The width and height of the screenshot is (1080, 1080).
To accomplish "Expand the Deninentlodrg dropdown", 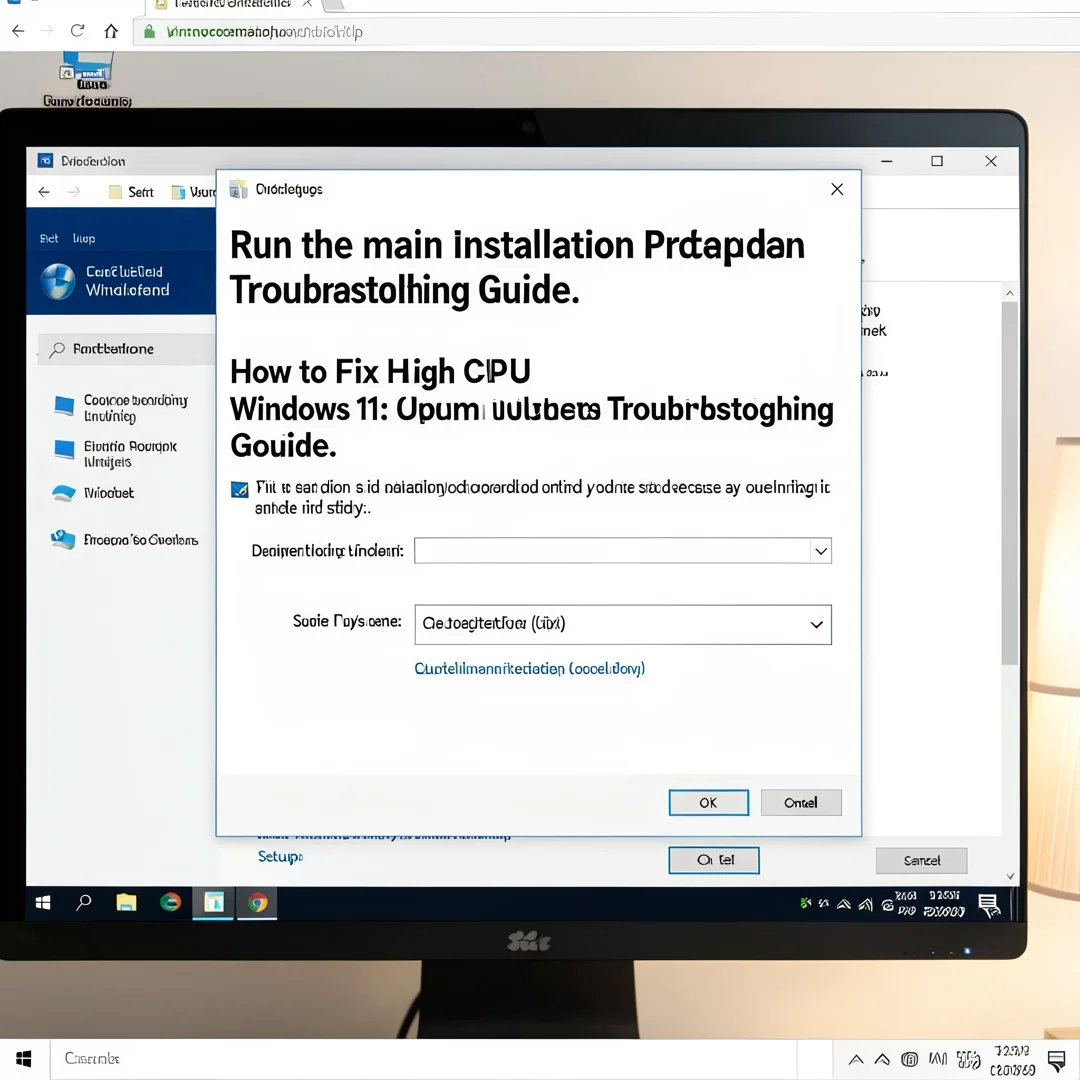I will click(821, 551).
